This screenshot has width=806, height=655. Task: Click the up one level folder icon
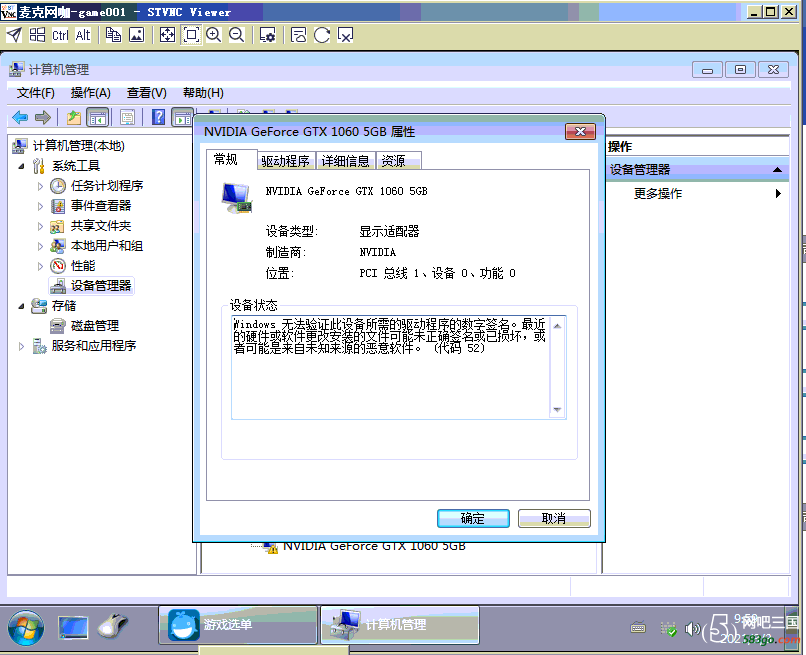pos(74,118)
